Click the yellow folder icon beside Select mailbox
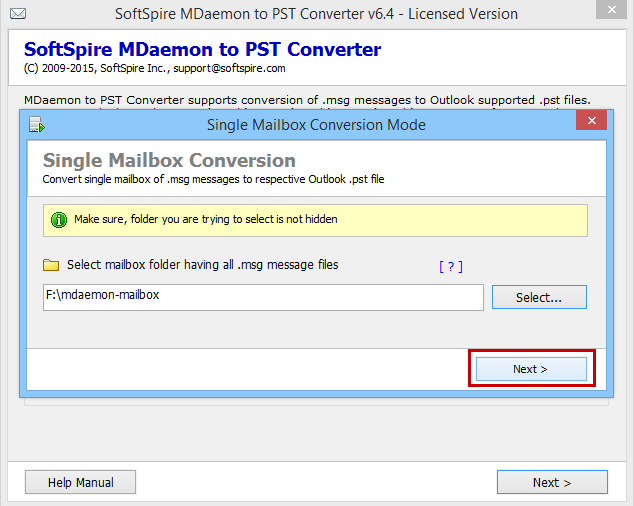 coord(51,265)
